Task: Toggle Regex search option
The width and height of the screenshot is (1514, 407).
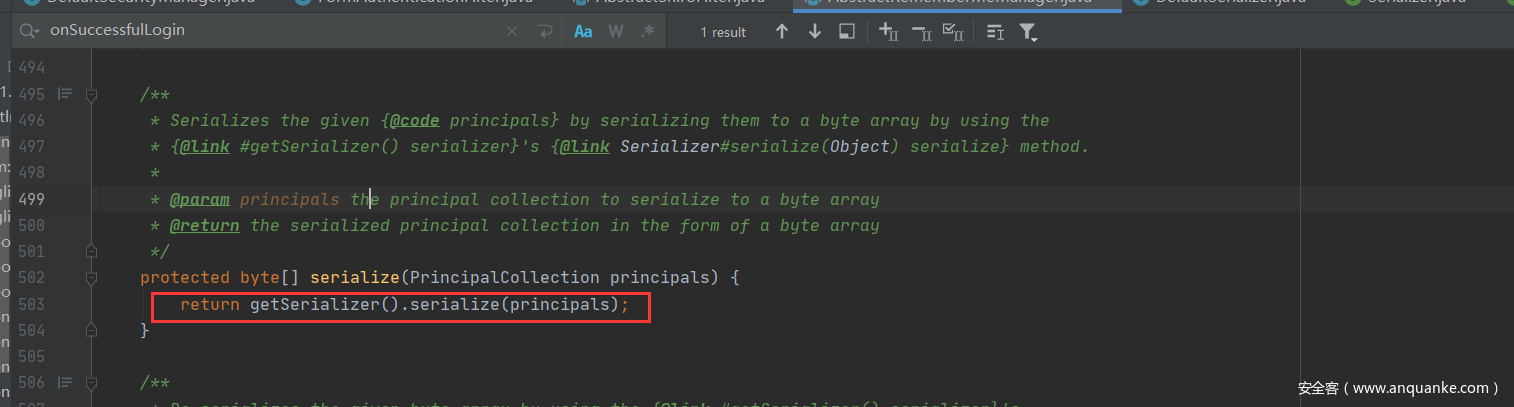Action: point(647,32)
